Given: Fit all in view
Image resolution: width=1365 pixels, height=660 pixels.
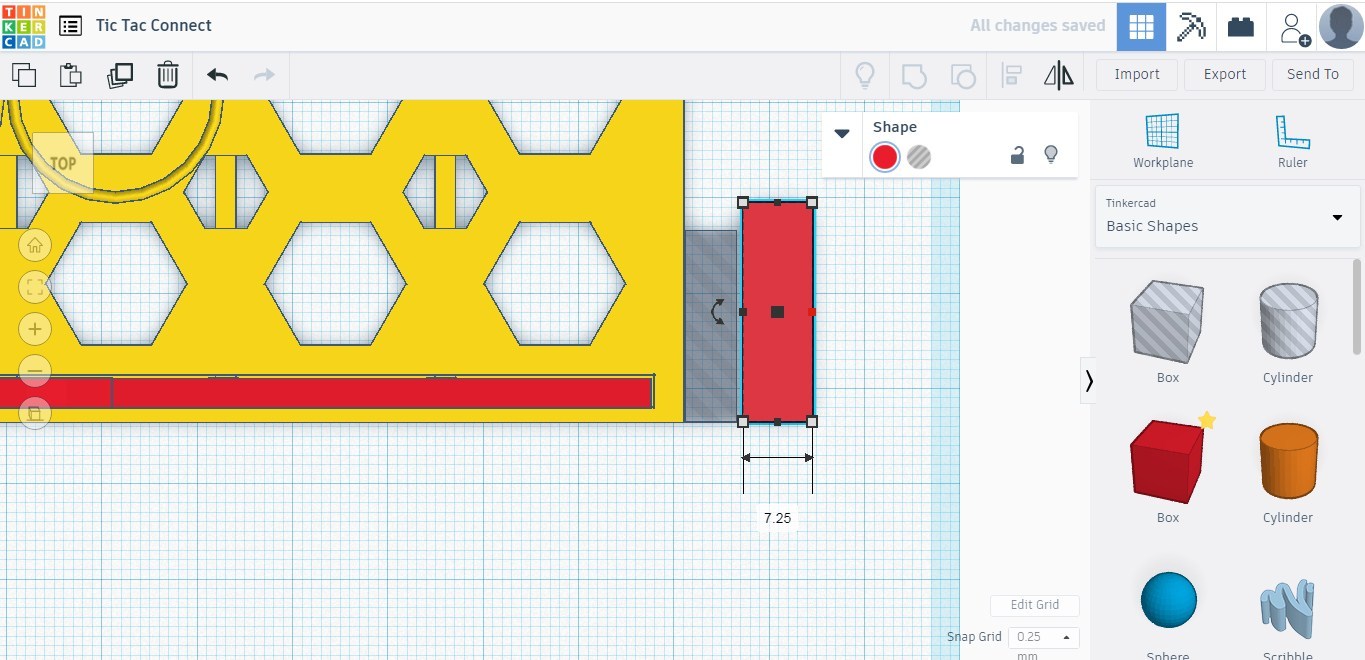Looking at the screenshot, I should pyautogui.click(x=35, y=288).
